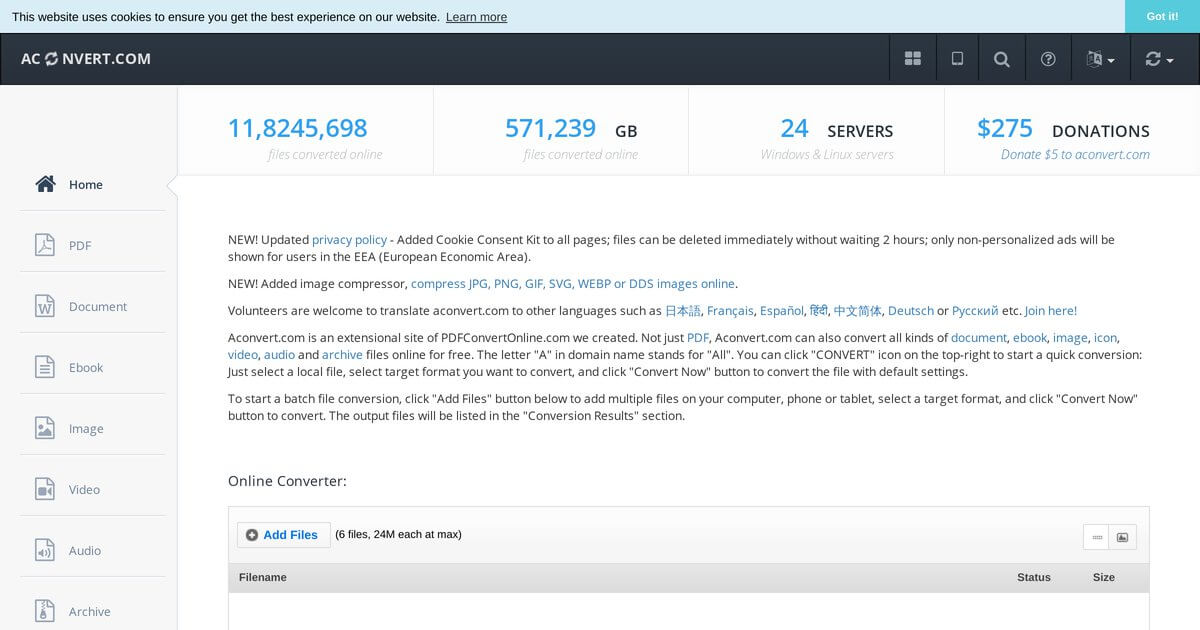Viewport: 1200px width, 630px height.
Task: Click the 571,239 GB statistic
Action: coord(571,129)
